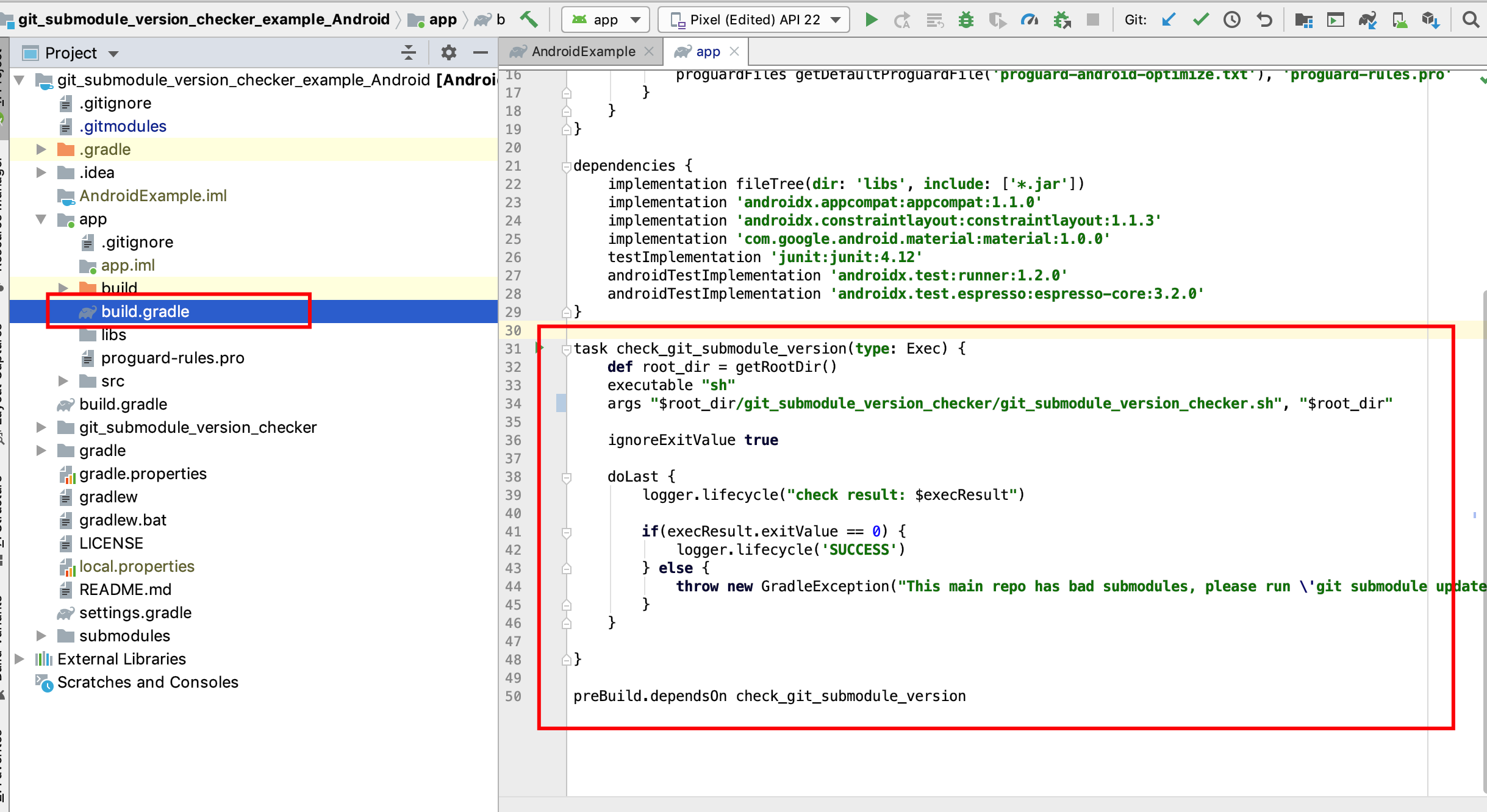
Task: Start debugging with the bug icon
Action: [967, 19]
